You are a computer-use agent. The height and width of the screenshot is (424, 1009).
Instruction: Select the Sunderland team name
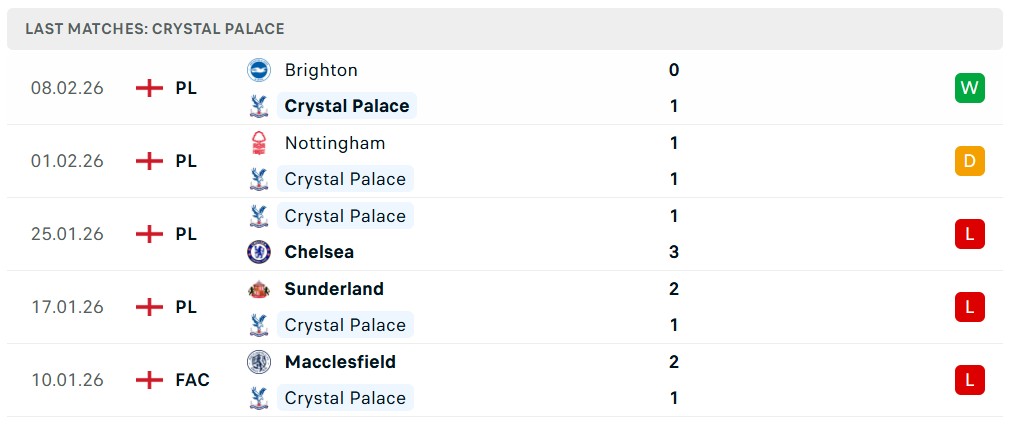(334, 289)
